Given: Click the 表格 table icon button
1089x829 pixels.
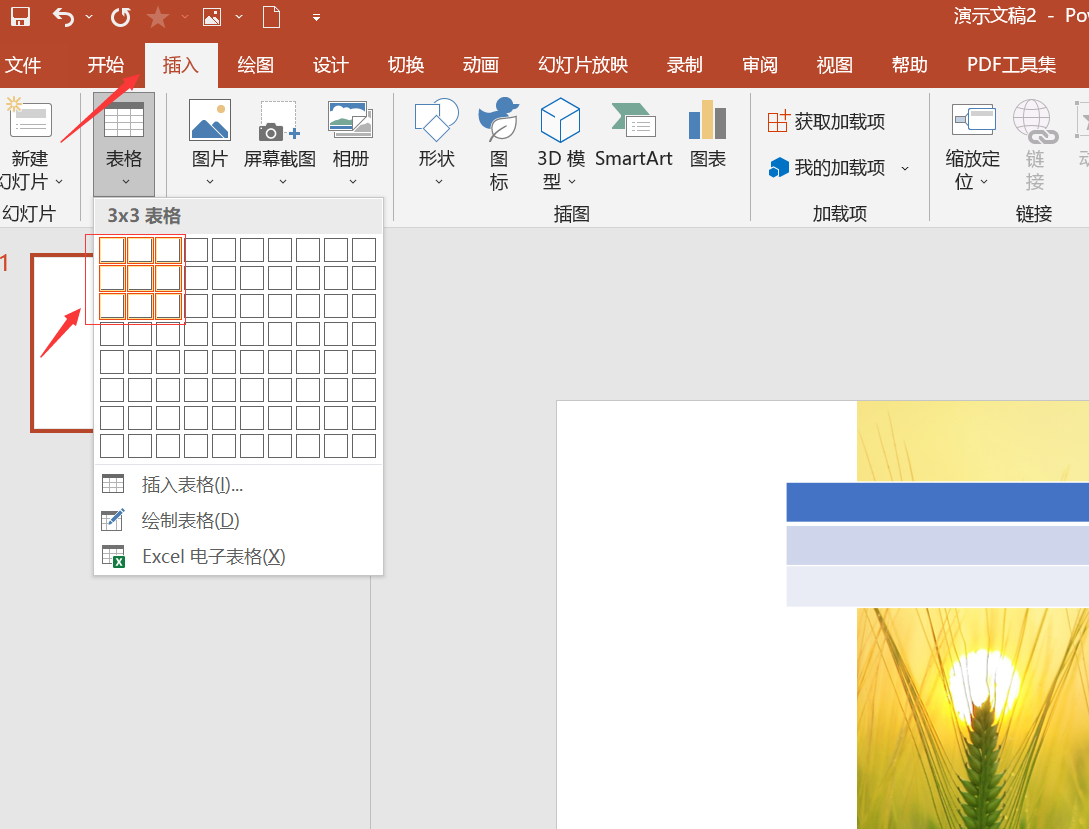Looking at the screenshot, I should [124, 144].
